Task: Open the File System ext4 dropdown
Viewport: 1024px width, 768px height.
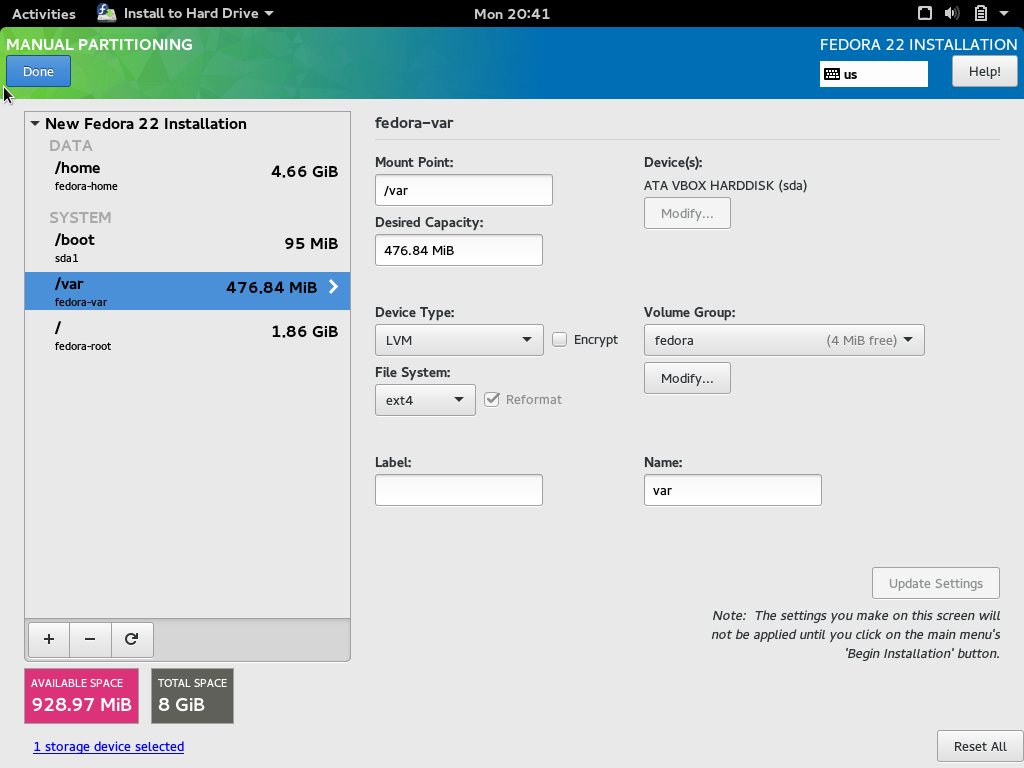Action: (425, 400)
